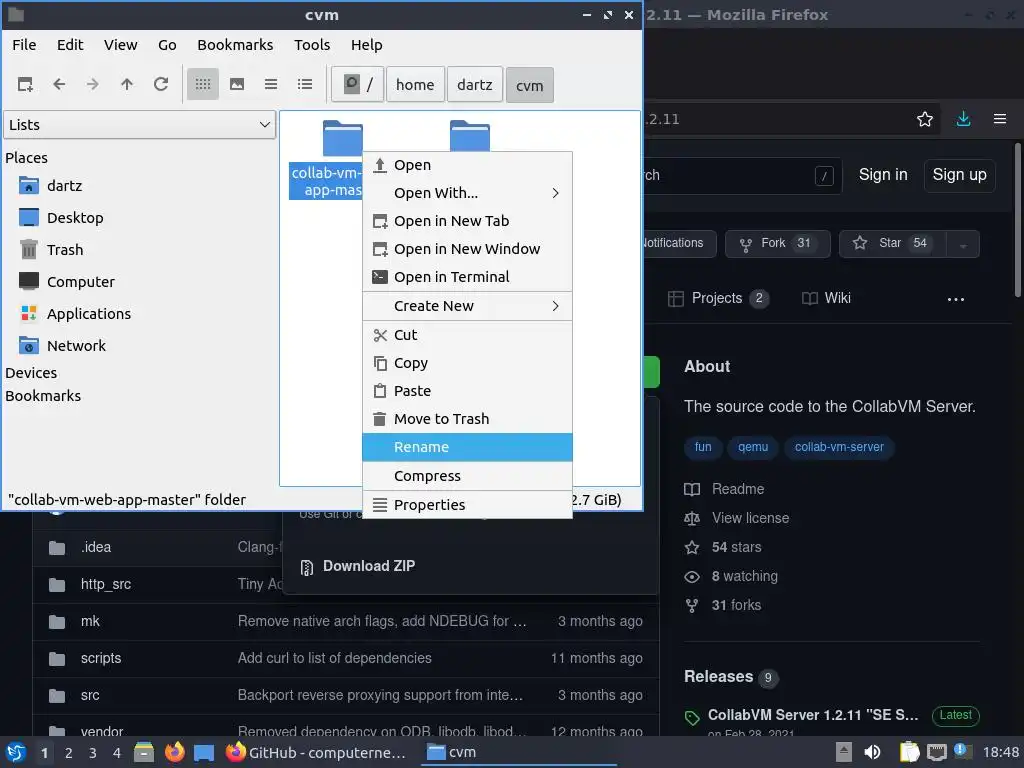Choose Open in Terminal
The width and height of the screenshot is (1024, 768).
point(467,277)
